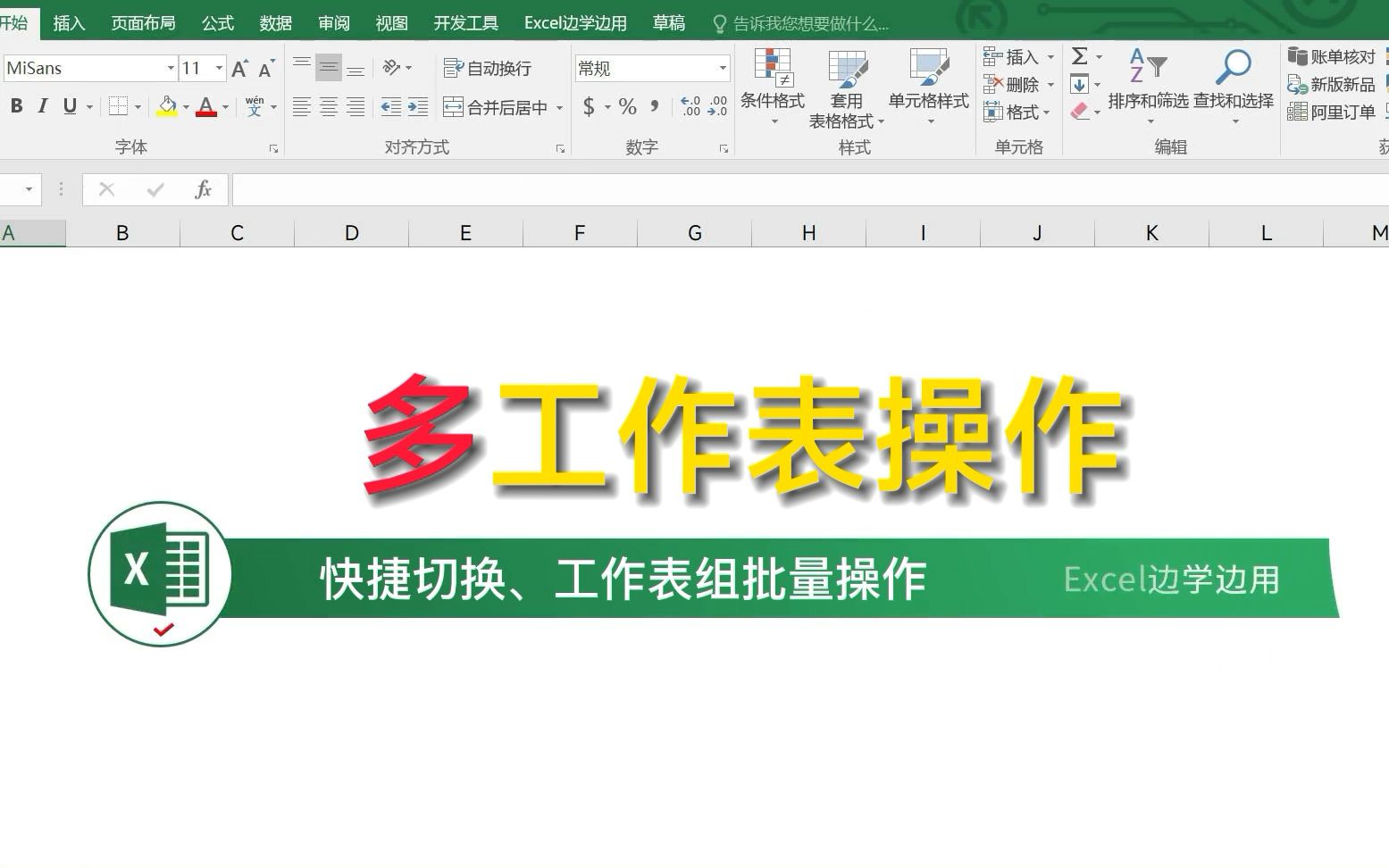Open 条件格式 conditional formatting
This screenshot has height=868, width=1389.
[x=773, y=87]
